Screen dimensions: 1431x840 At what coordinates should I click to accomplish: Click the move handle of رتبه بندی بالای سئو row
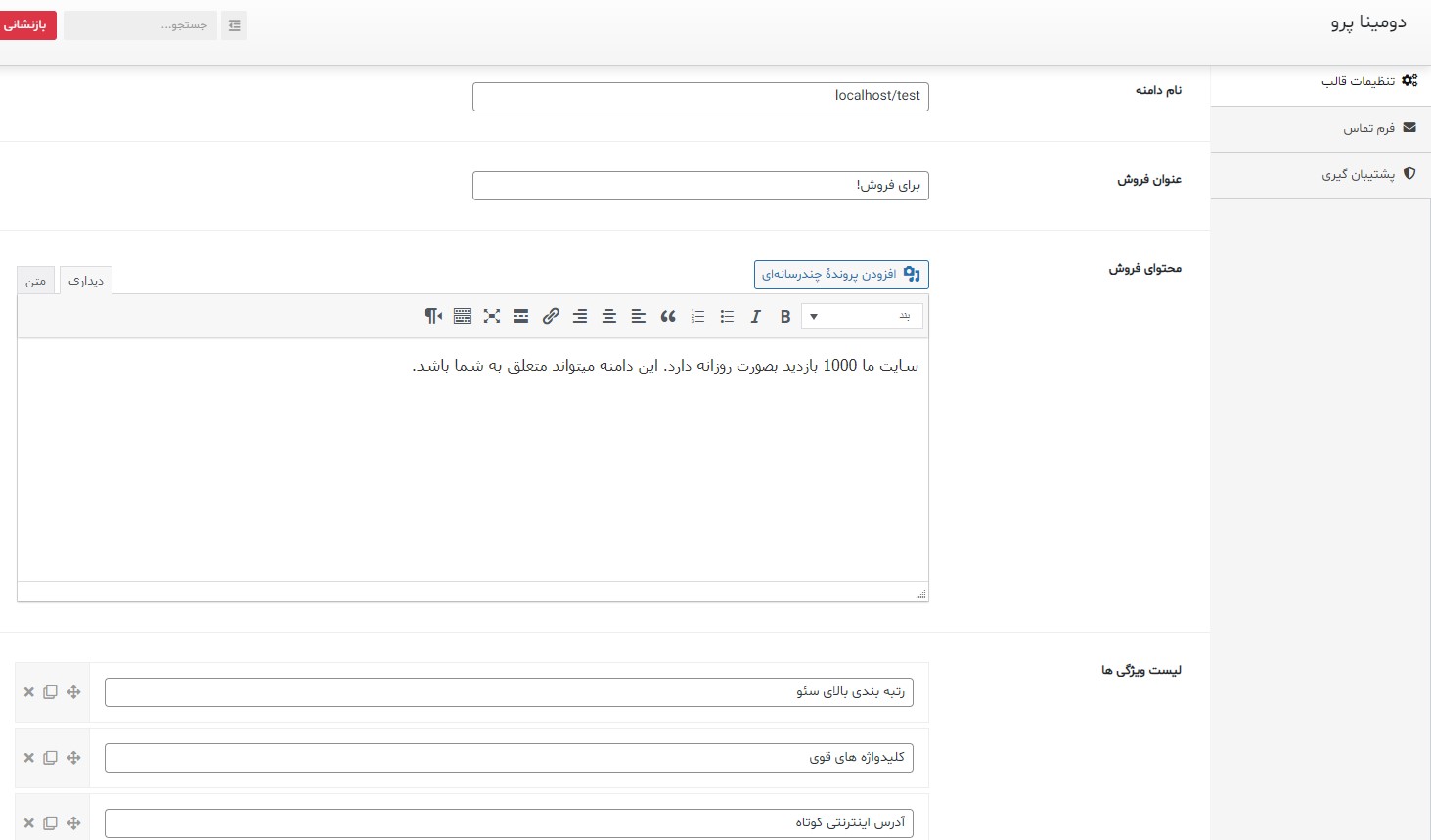click(x=73, y=692)
